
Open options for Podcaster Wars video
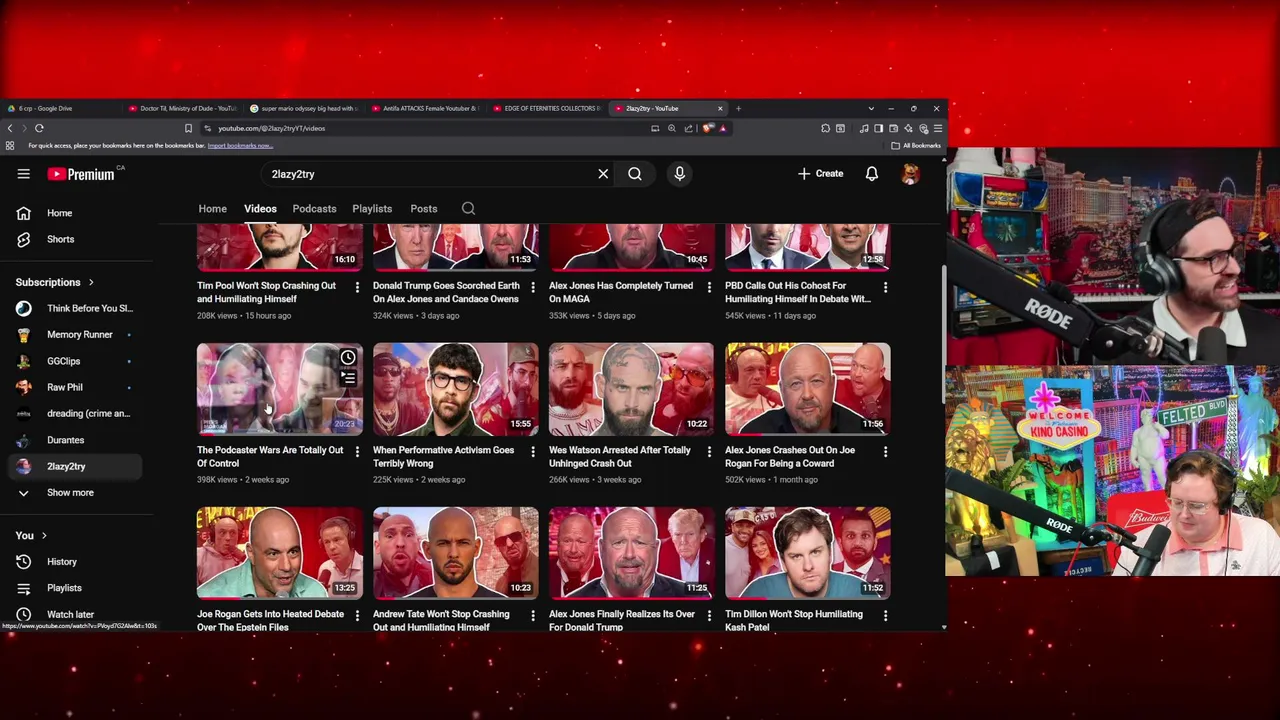pyautogui.click(x=357, y=451)
